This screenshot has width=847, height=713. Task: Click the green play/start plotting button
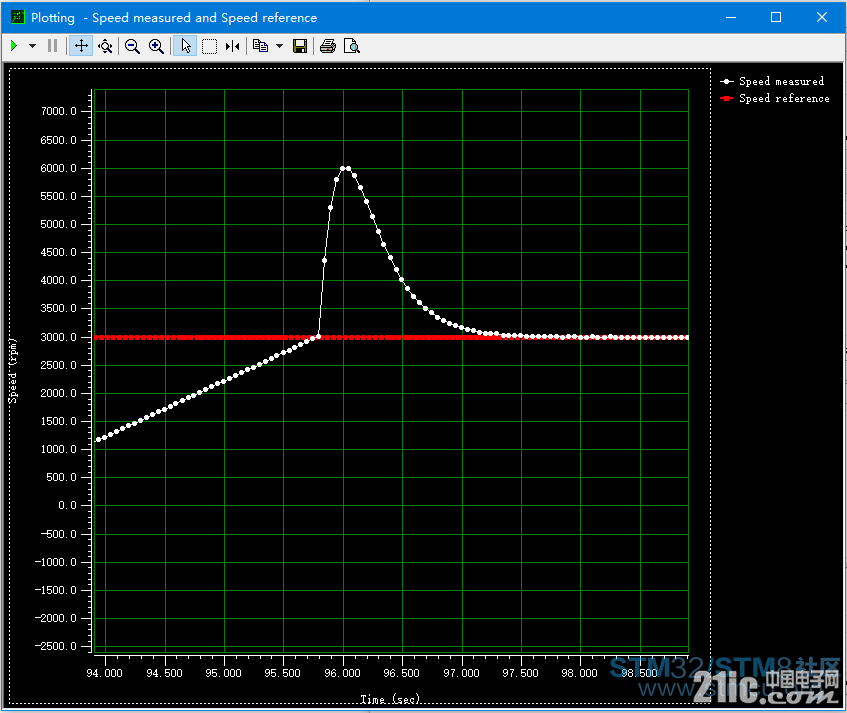coord(15,46)
